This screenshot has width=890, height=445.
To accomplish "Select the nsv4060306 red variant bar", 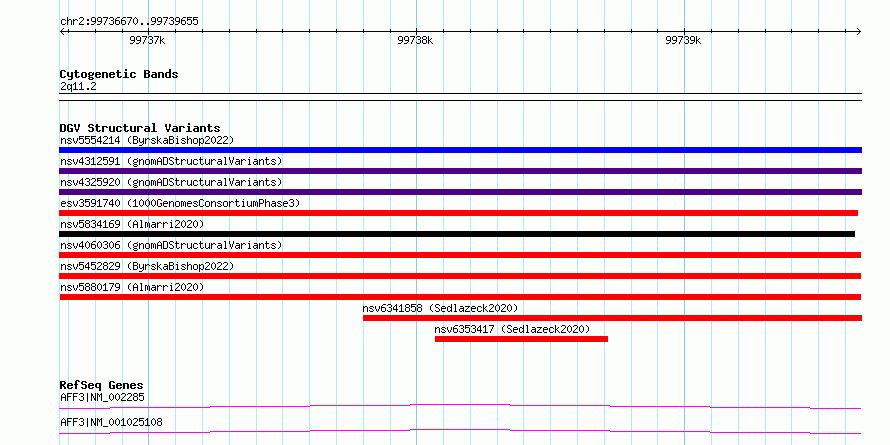I will pyautogui.click(x=460, y=255).
